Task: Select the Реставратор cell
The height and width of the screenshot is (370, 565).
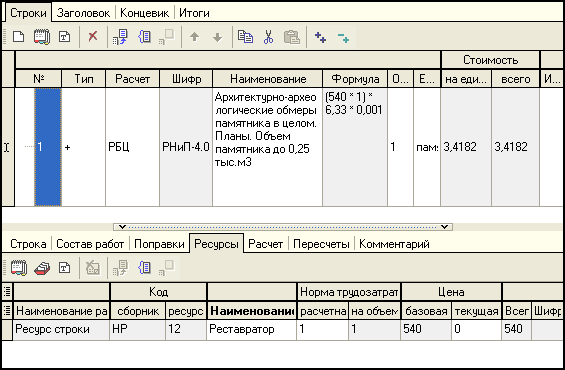Action: point(252,329)
